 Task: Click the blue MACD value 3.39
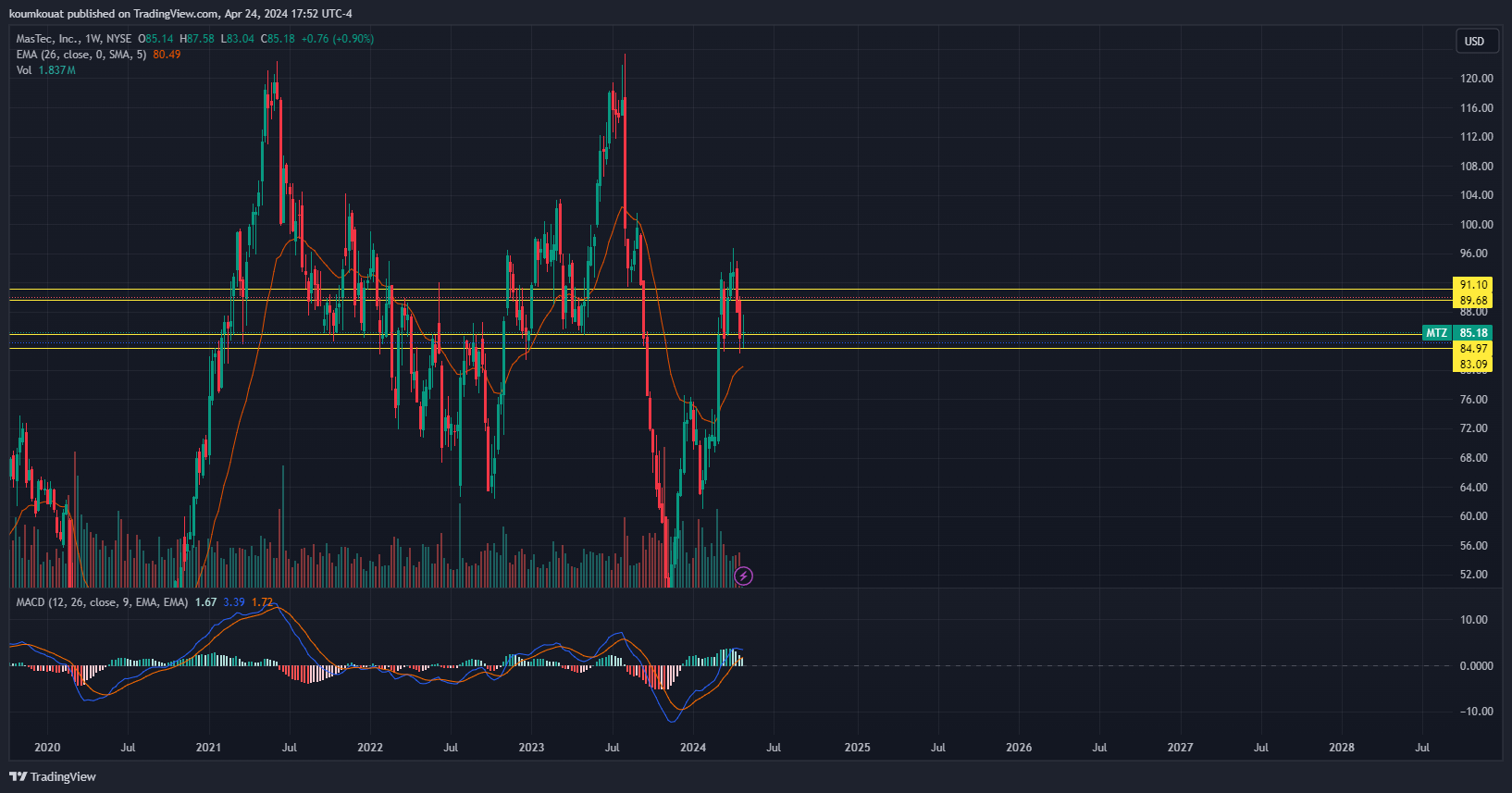coord(234,602)
